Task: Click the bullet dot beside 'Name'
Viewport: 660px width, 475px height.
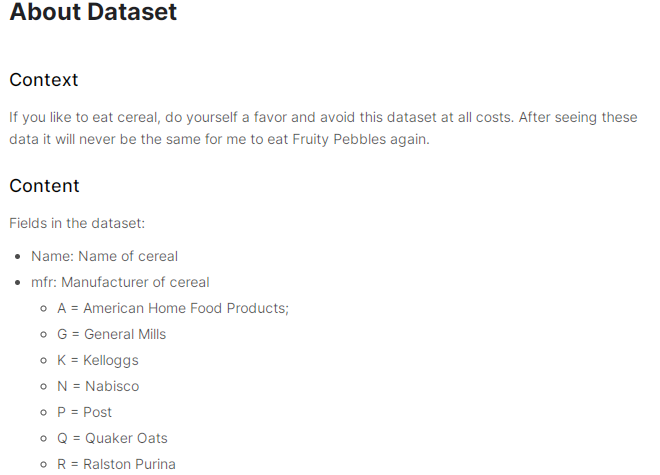Action: click(x=17, y=256)
